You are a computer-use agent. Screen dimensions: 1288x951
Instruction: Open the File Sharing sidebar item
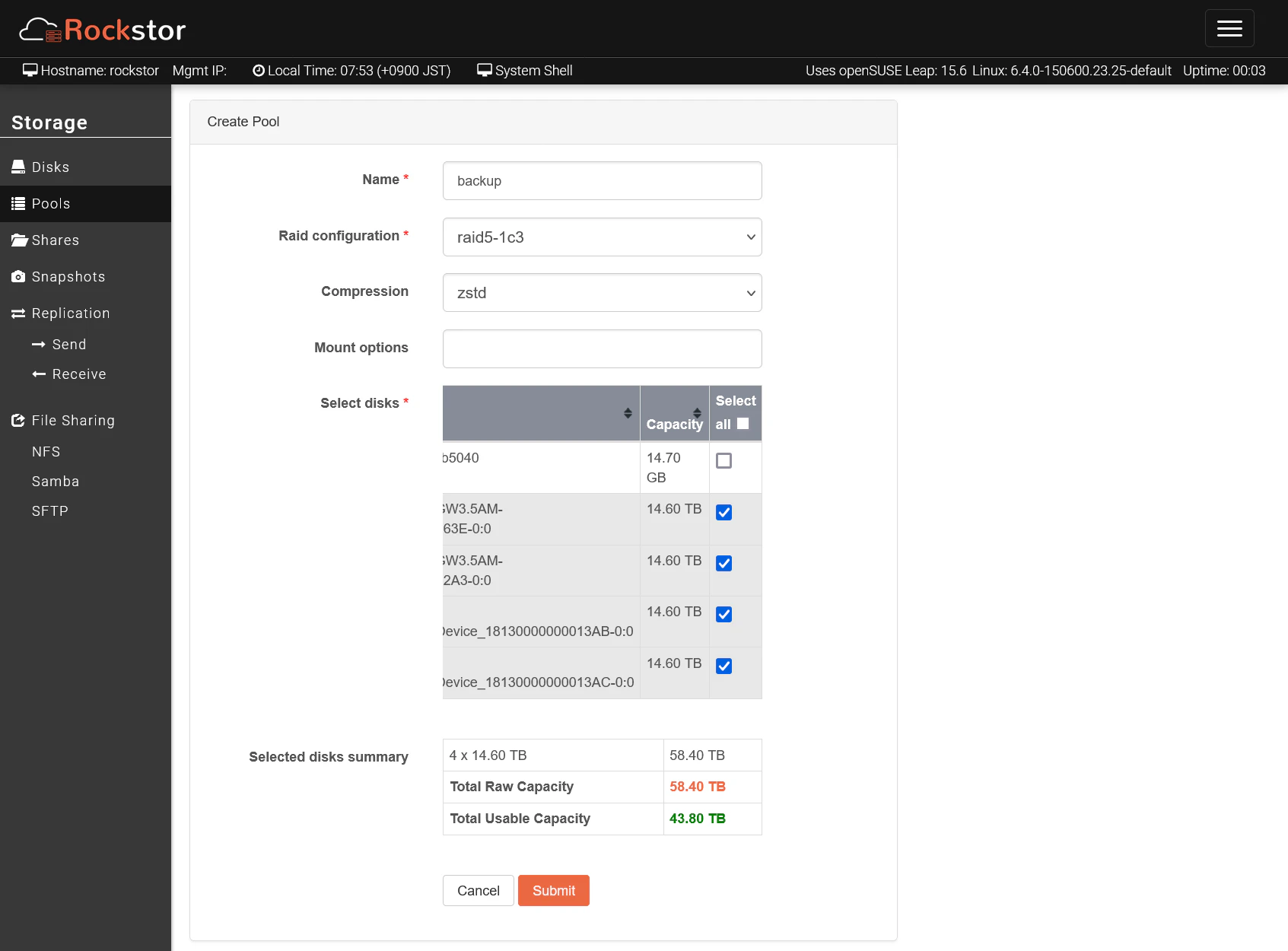tap(85, 421)
